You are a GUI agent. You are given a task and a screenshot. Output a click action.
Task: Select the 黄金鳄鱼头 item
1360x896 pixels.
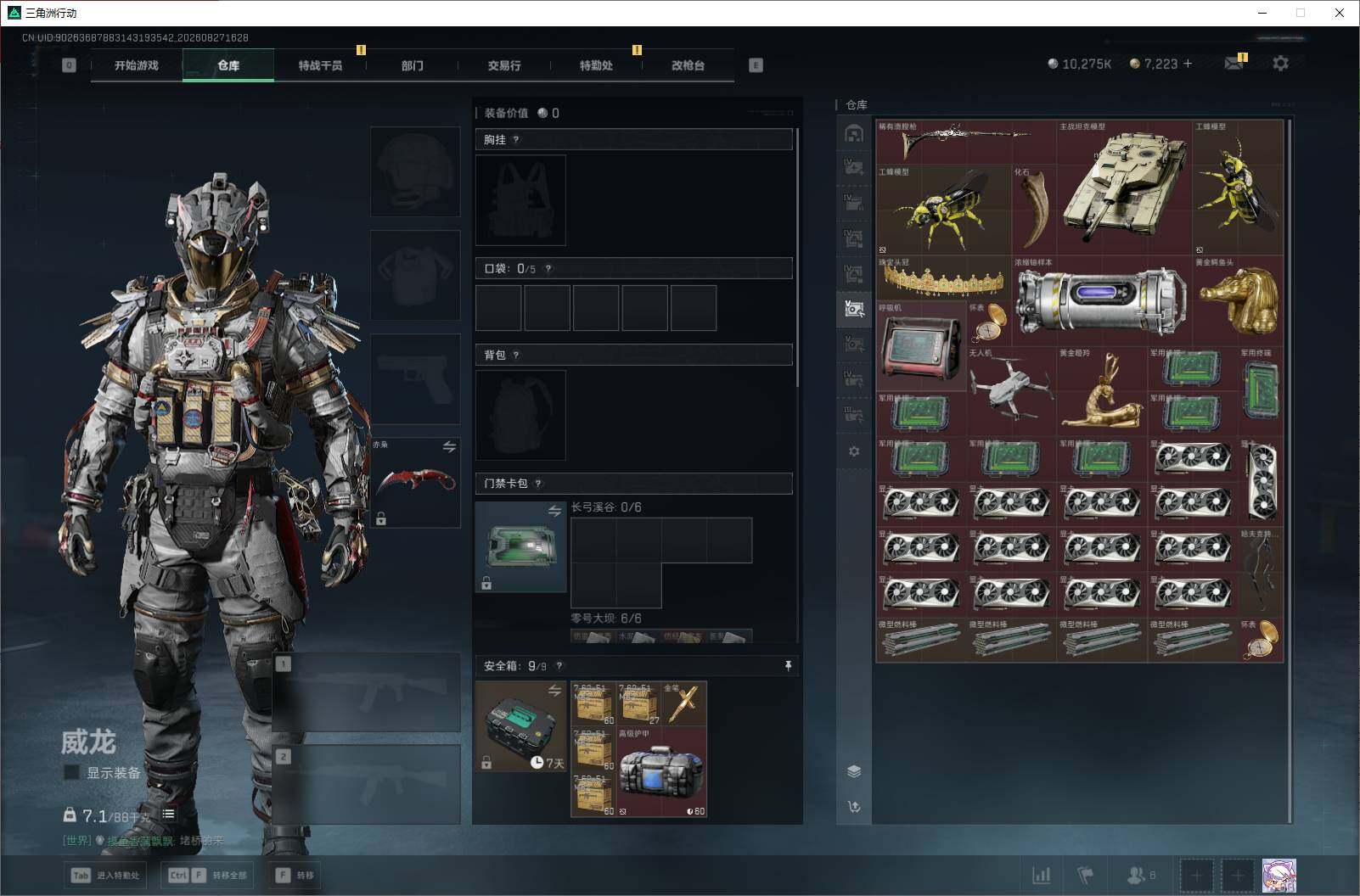[1238, 301]
